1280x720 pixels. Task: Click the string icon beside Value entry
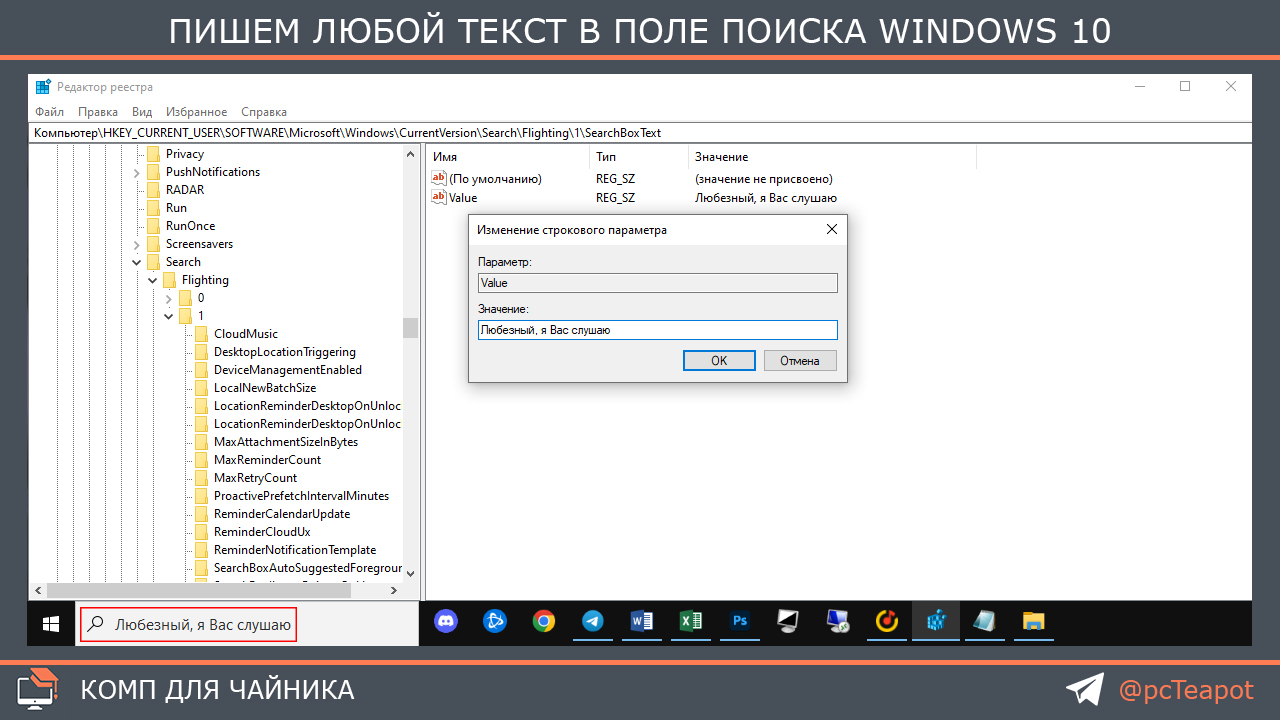pyautogui.click(x=439, y=197)
